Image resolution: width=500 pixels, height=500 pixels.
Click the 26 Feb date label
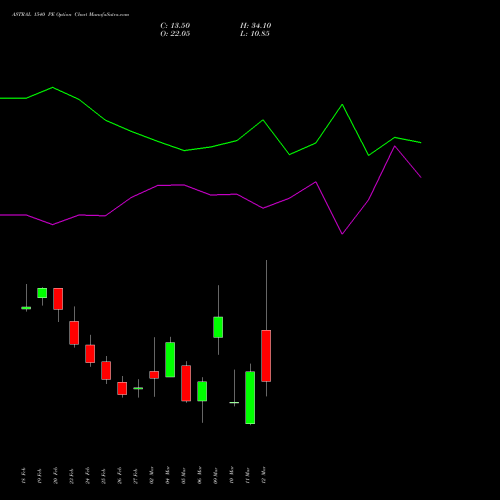click(x=119, y=476)
